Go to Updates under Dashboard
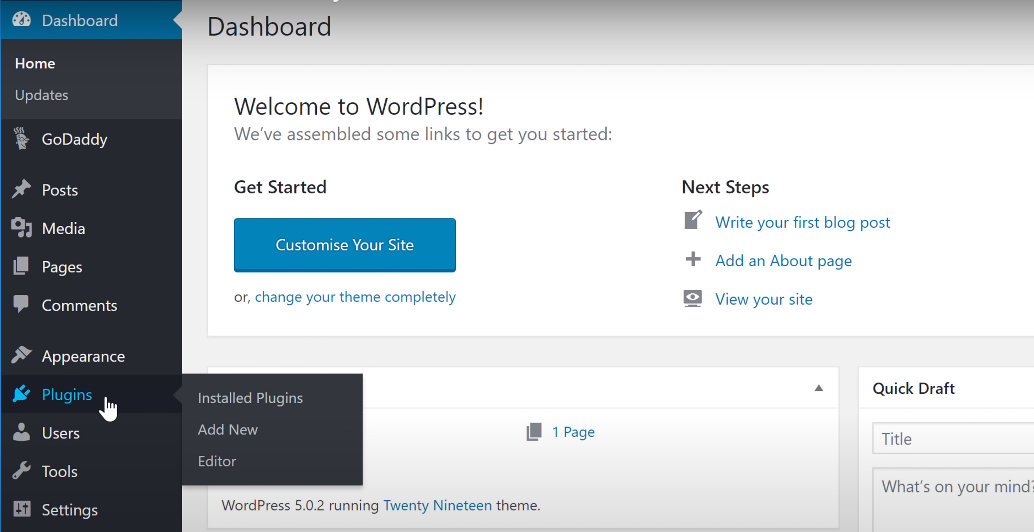This screenshot has width=1034, height=532. tap(42, 95)
